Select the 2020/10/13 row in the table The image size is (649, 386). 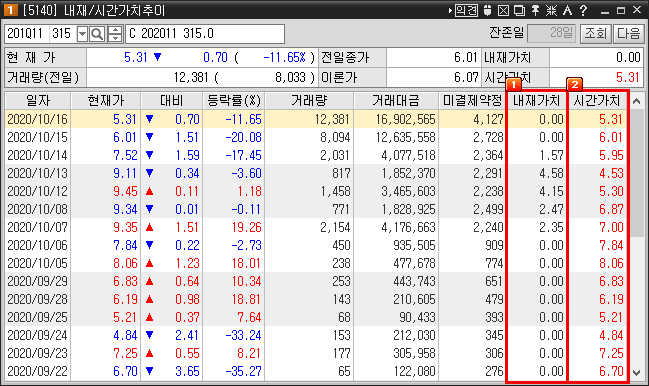[x=317, y=173]
